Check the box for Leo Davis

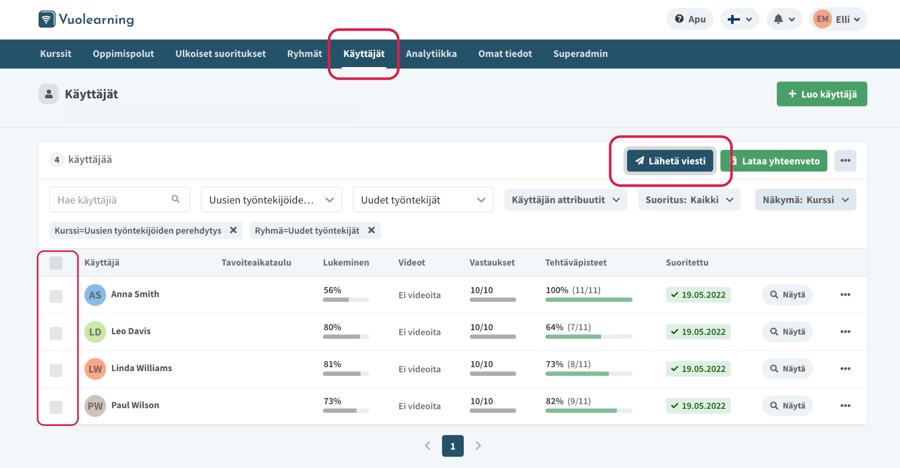(56, 333)
